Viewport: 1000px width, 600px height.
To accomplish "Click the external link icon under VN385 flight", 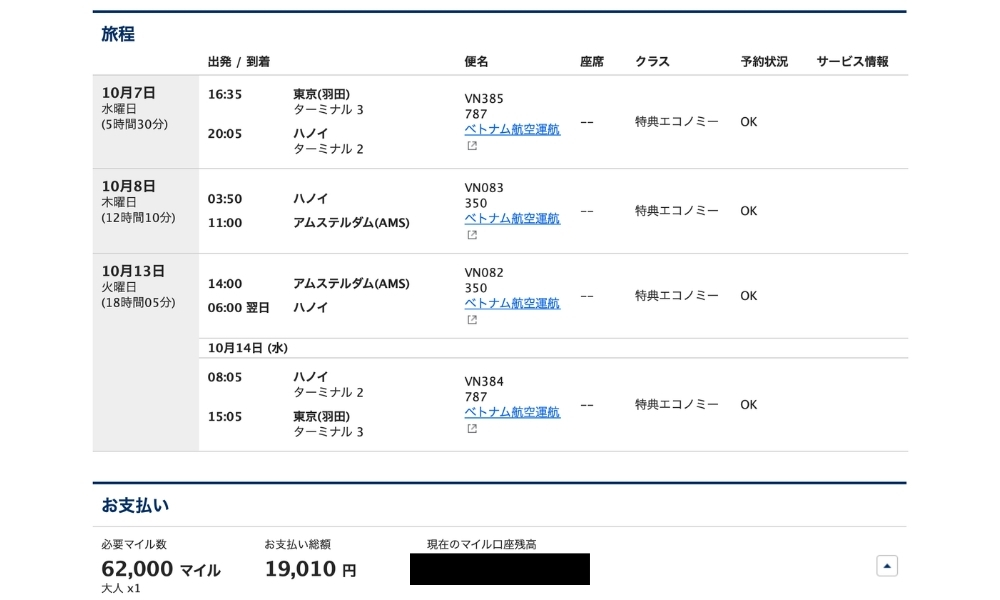I will [x=470, y=145].
